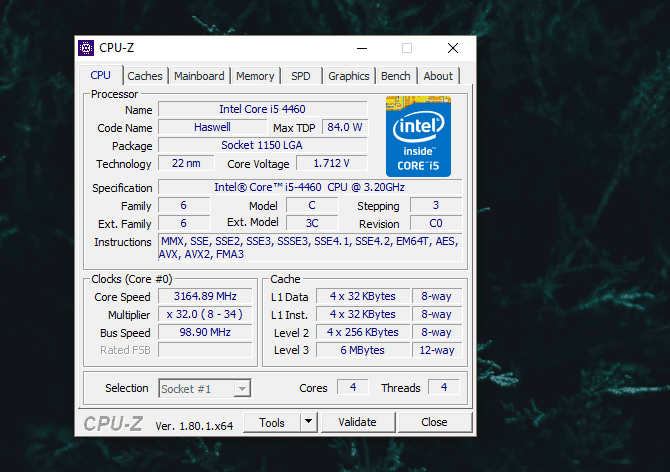Close the CPU-Z window via title bar

(453, 48)
